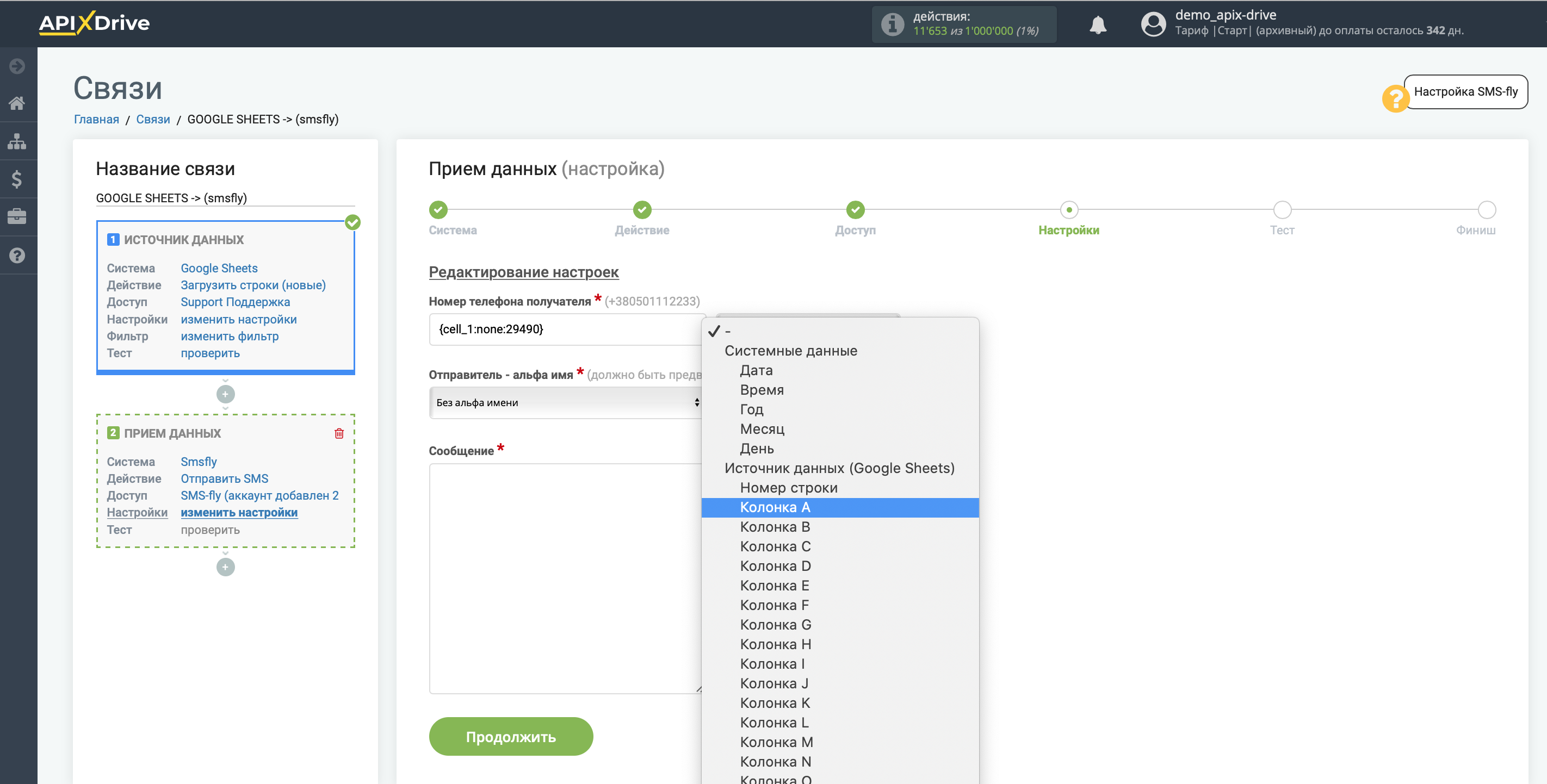This screenshot has height=784, width=1547.
Task: Select Колонка B option
Action: [x=840, y=527]
